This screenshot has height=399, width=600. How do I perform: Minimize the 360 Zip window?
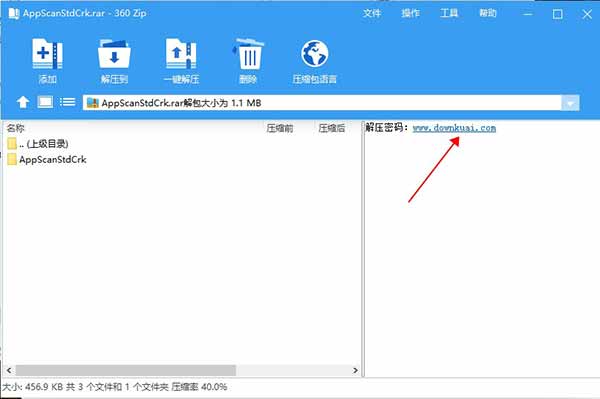[x=528, y=14]
